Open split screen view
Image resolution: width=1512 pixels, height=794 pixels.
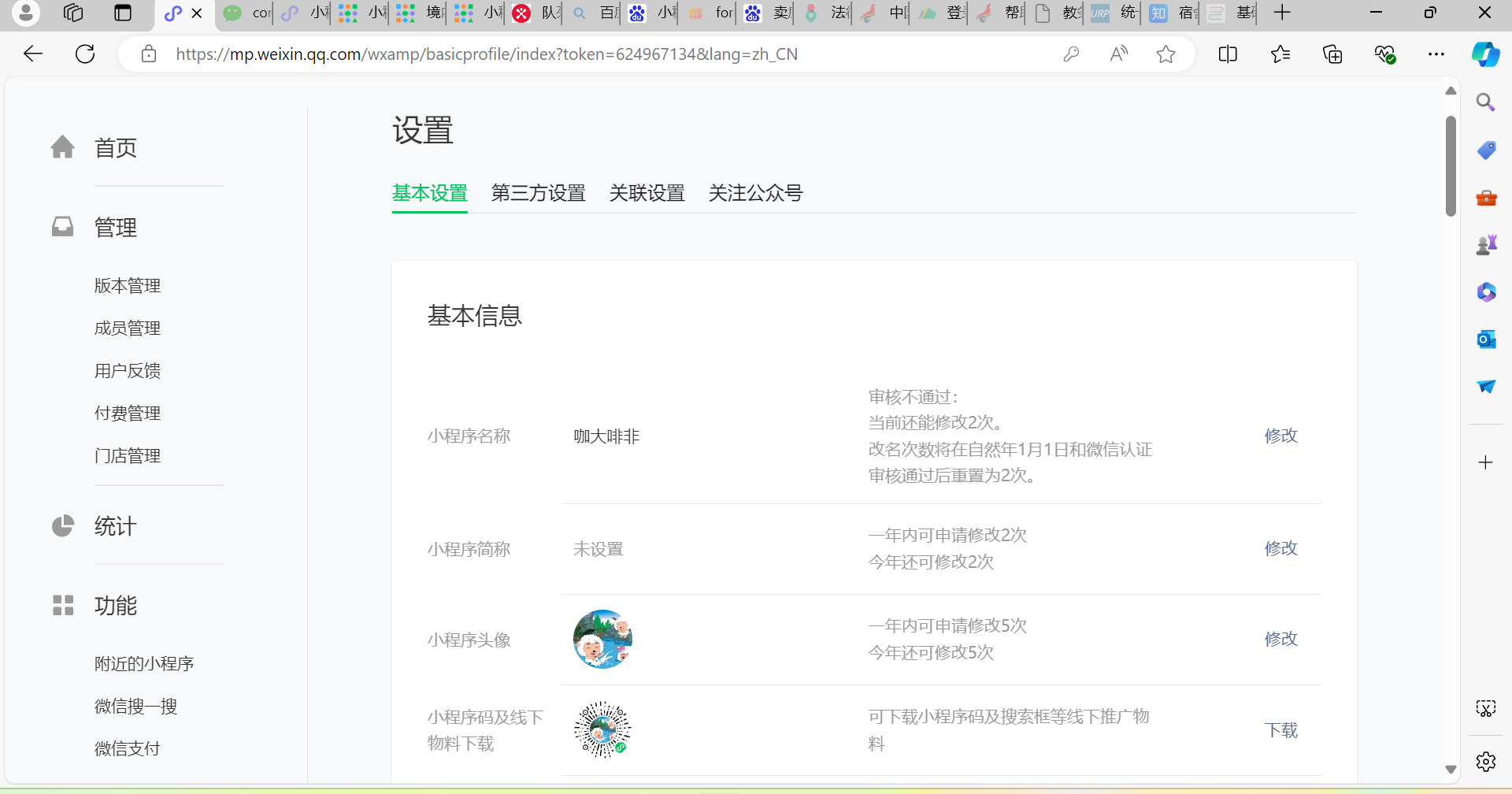(1228, 54)
